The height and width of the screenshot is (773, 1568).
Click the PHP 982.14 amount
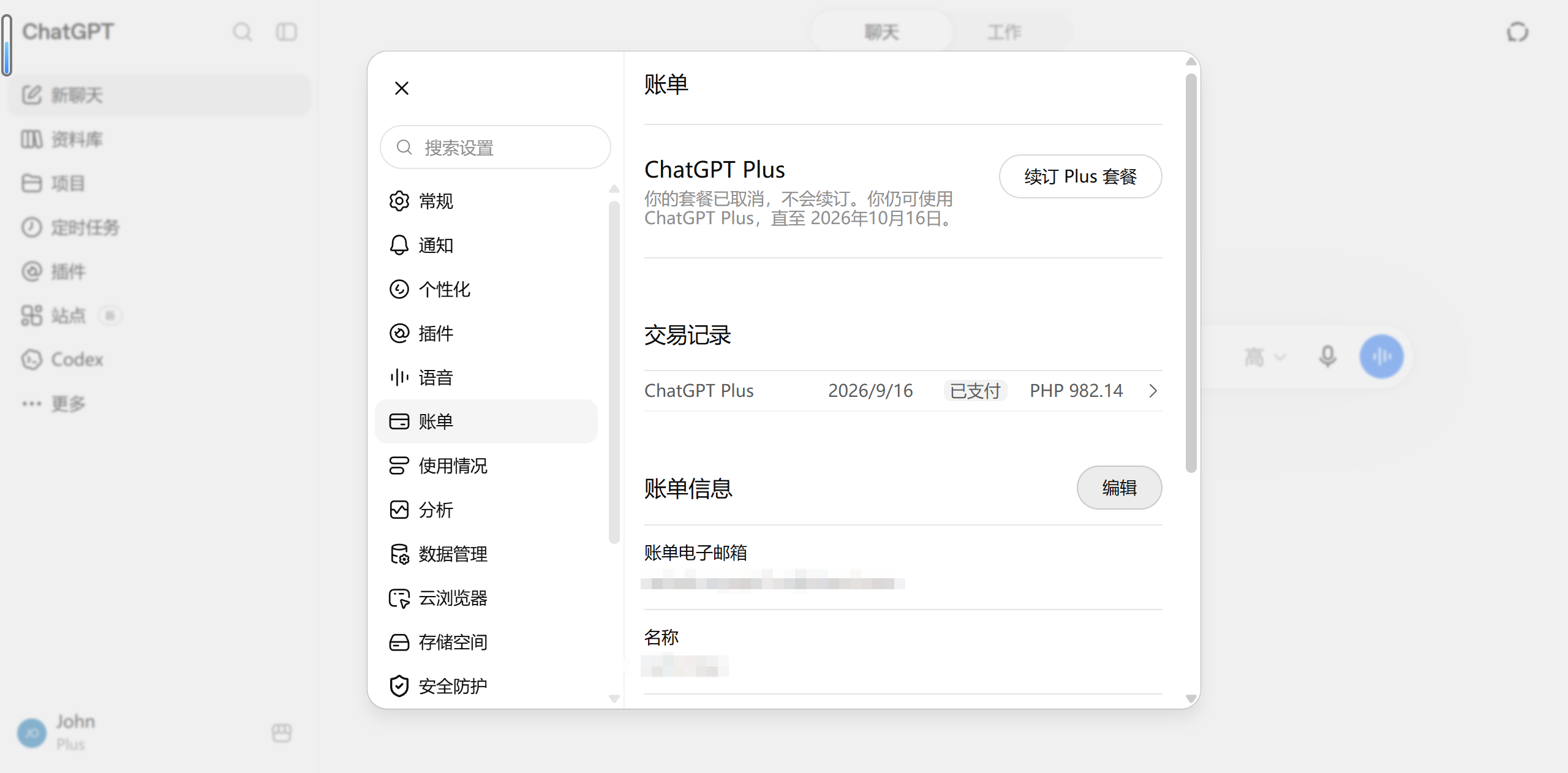click(1076, 391)
